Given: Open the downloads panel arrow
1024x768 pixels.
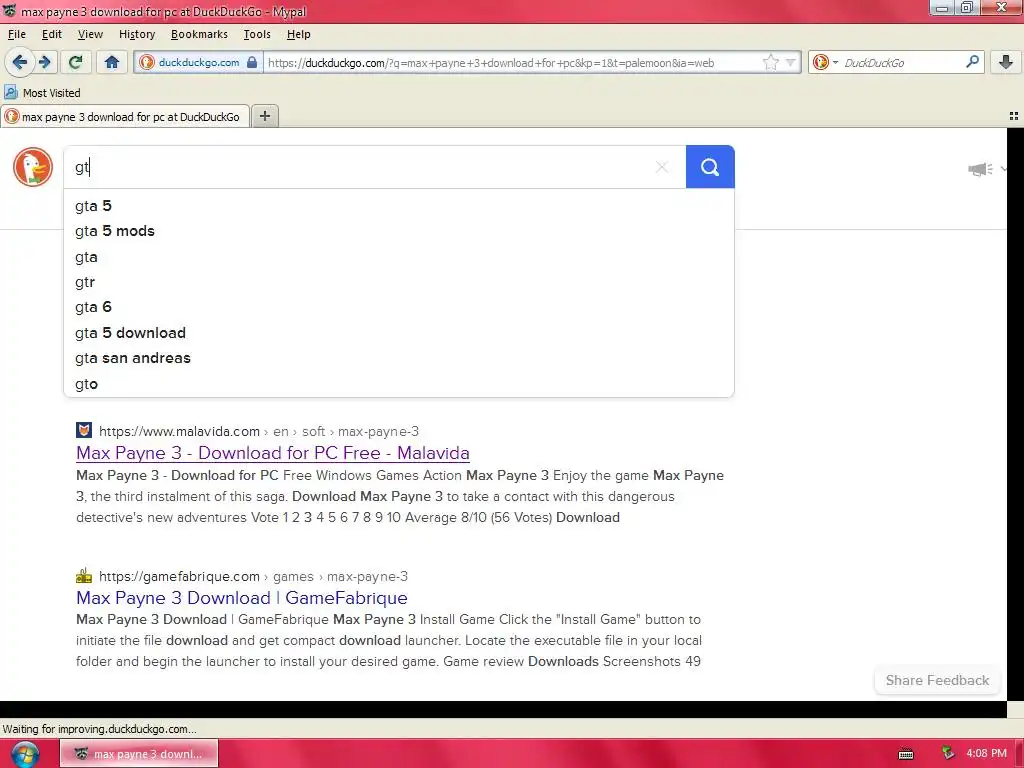Looking at the screenshot, I should [x=1006, y=62].
